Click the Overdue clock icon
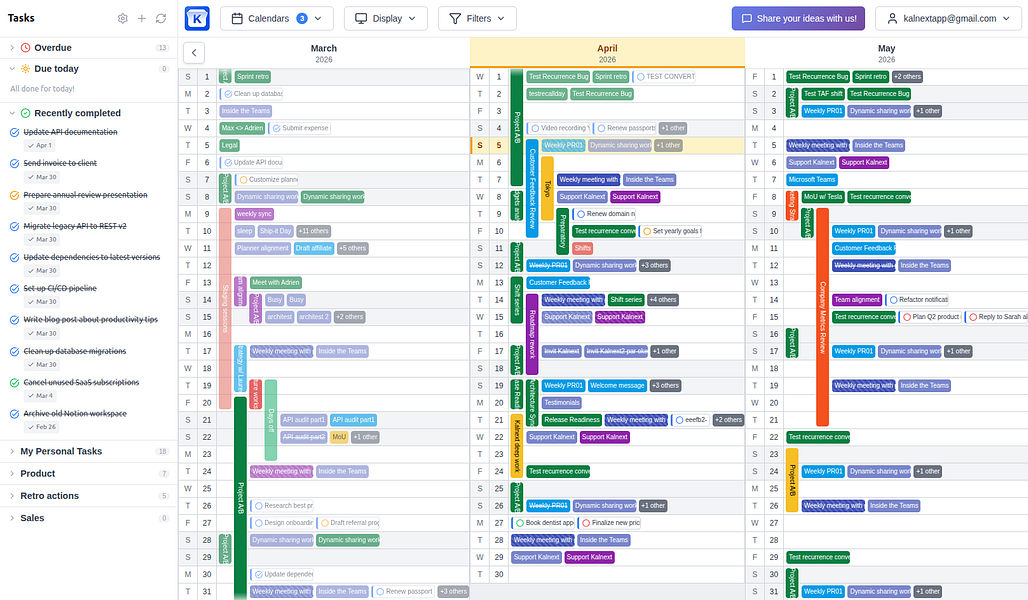 pyautogui.click(x=26, y=47)
